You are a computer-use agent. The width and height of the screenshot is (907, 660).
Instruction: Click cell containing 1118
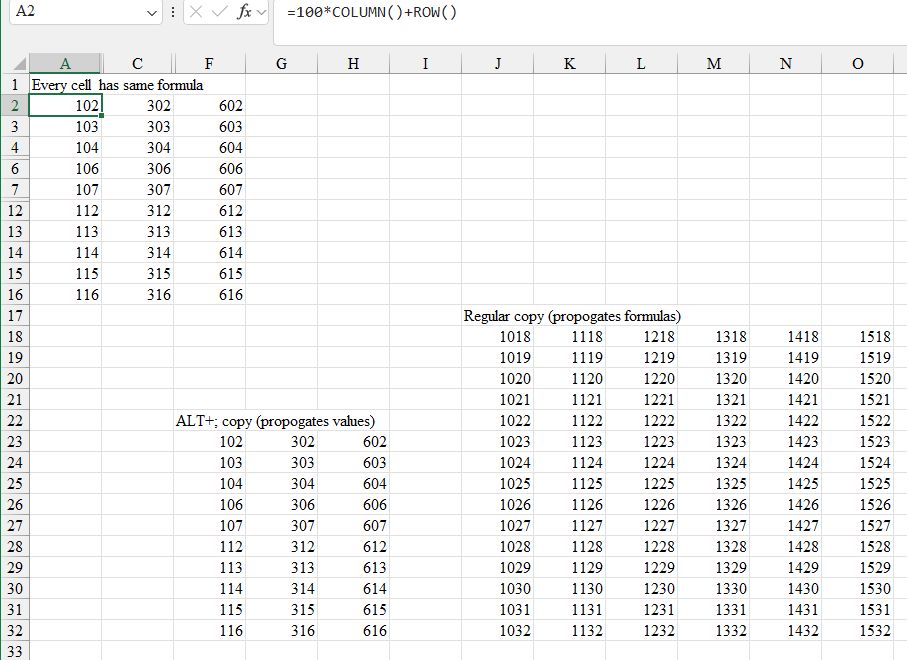(x=570, y=336)
